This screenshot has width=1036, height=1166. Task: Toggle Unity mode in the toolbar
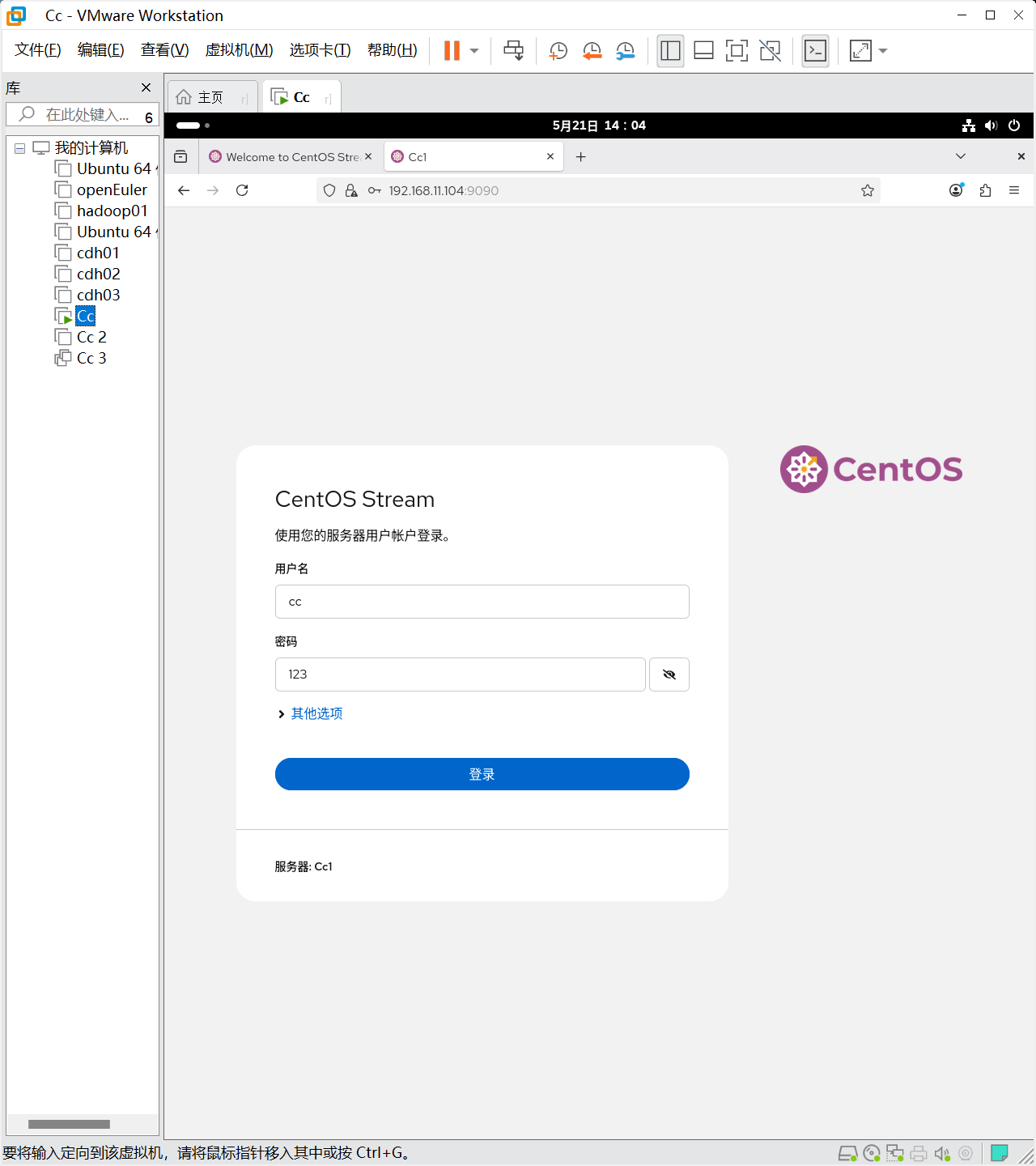770,51
